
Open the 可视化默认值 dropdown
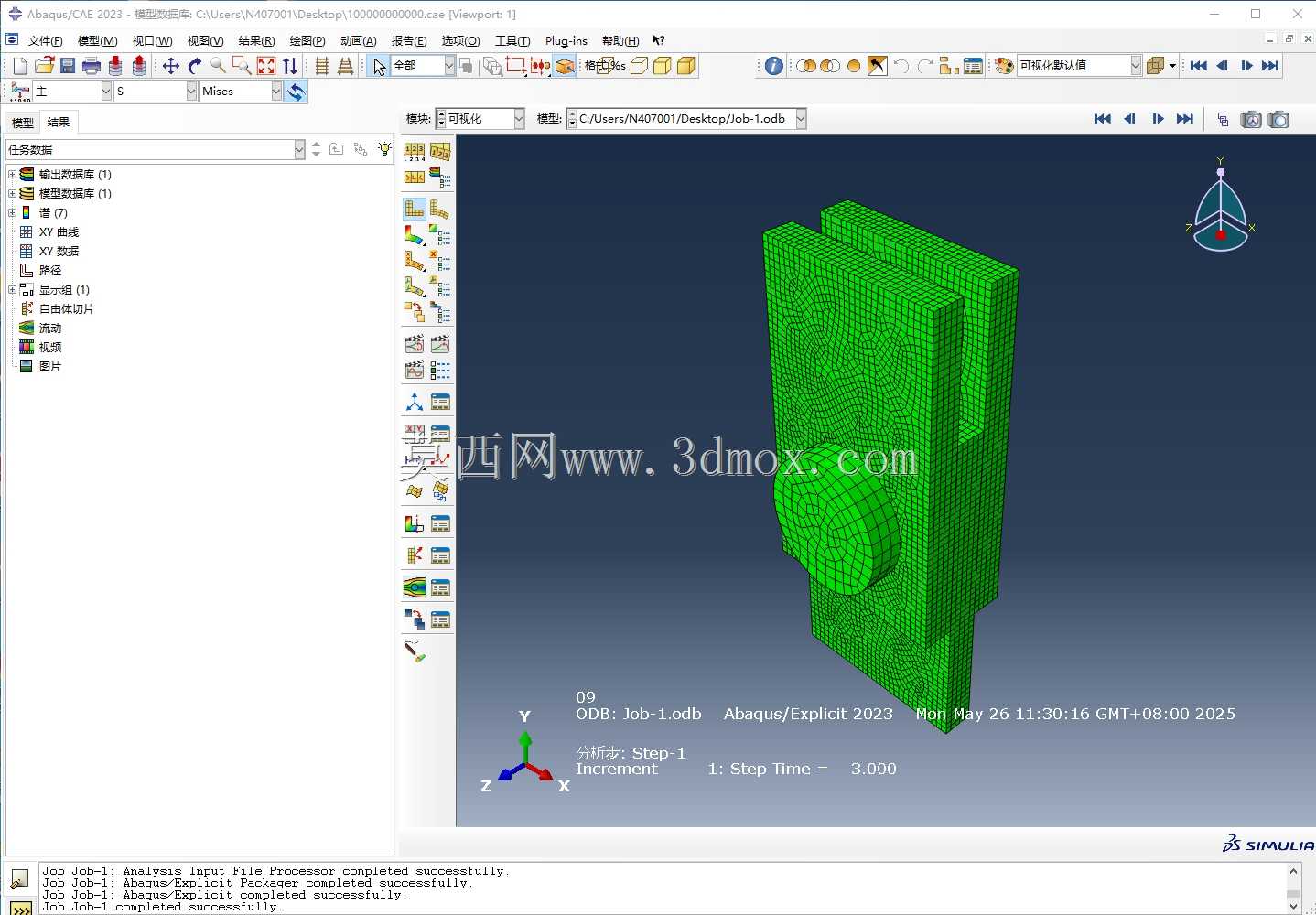1136,66
